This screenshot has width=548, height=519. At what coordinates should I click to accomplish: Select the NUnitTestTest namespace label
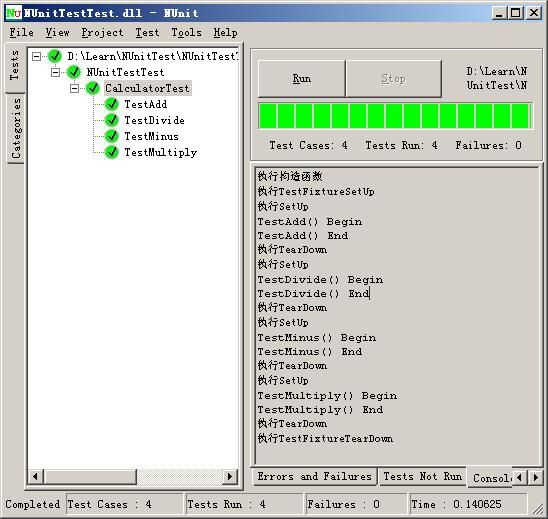[x=125, y=72]
